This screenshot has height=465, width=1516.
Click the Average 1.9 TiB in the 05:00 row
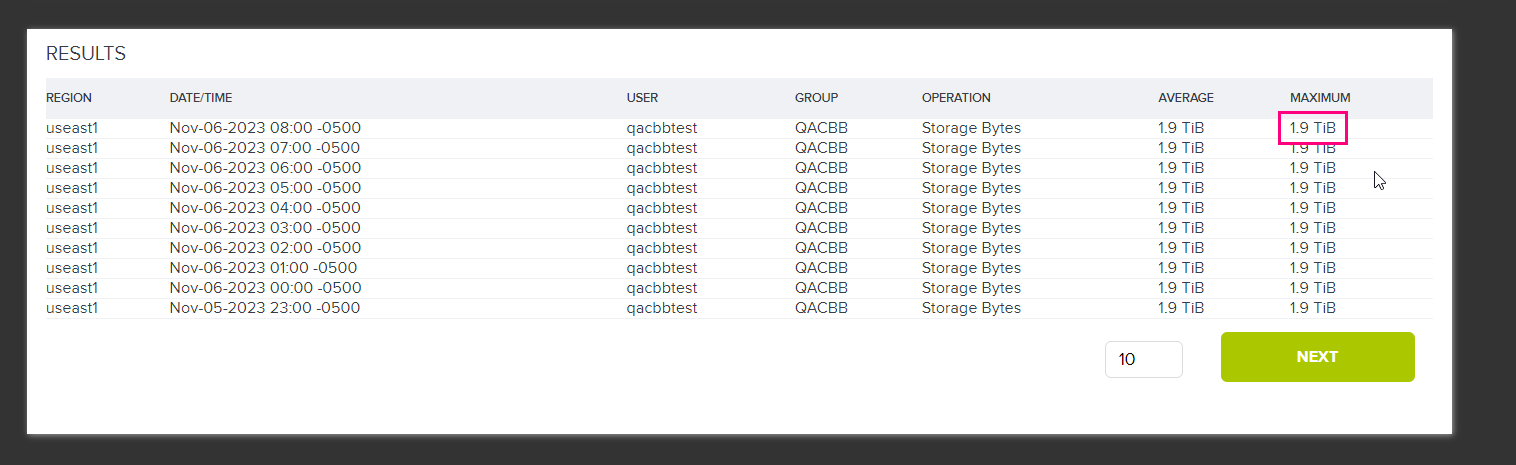coord(1181,188)
